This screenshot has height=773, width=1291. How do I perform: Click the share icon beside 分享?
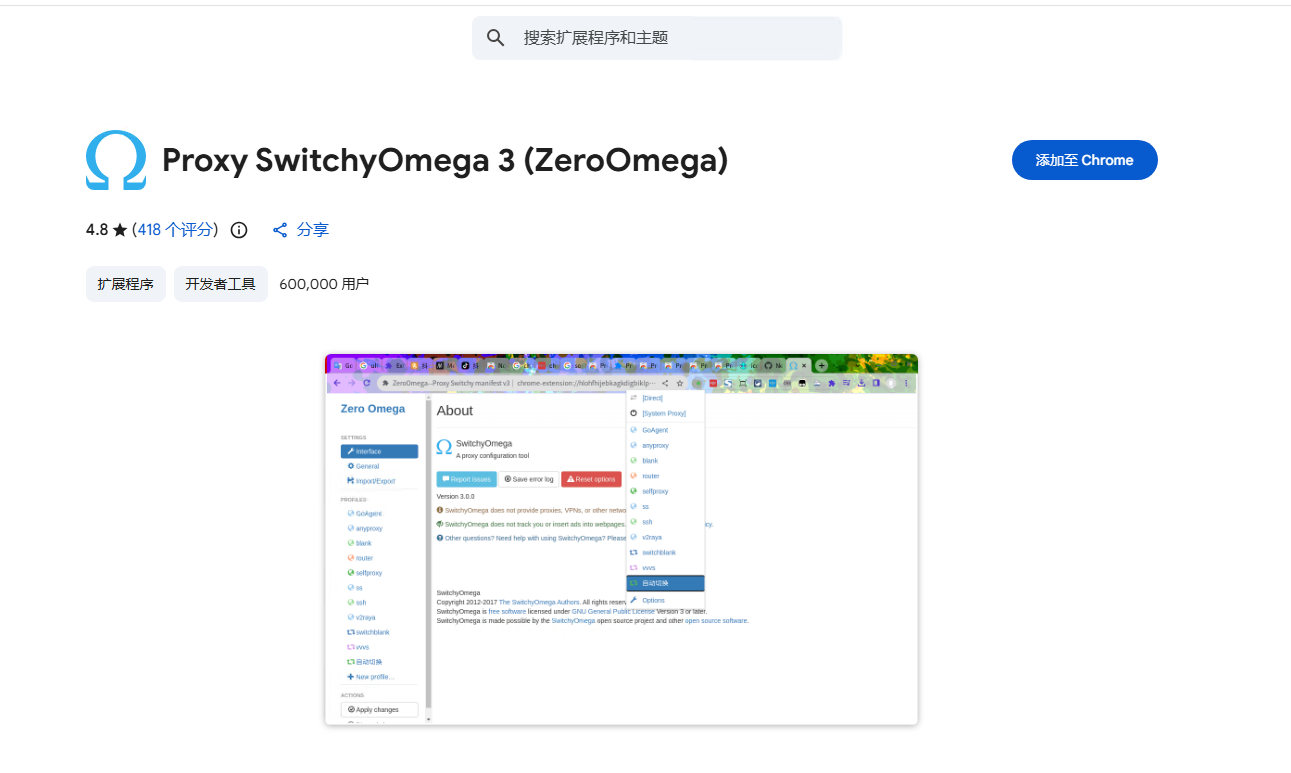(x=281, y=230)
